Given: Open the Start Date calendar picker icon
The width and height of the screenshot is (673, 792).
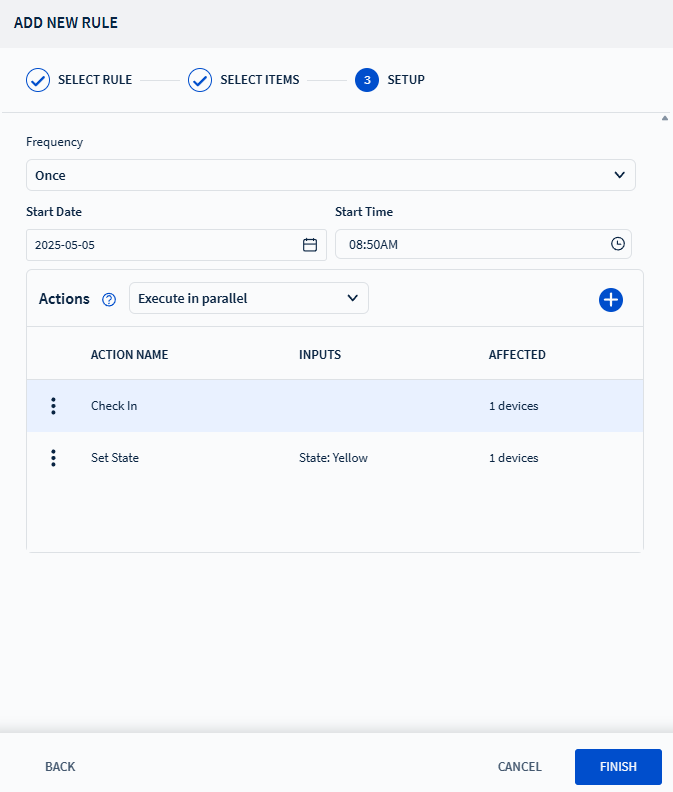Looking at the screenshot, I should pyautogui.click(x=310, y=245).
